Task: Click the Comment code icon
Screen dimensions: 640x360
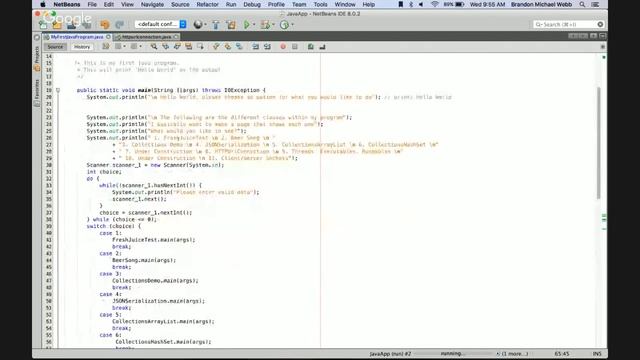Action: click(311, 47)
